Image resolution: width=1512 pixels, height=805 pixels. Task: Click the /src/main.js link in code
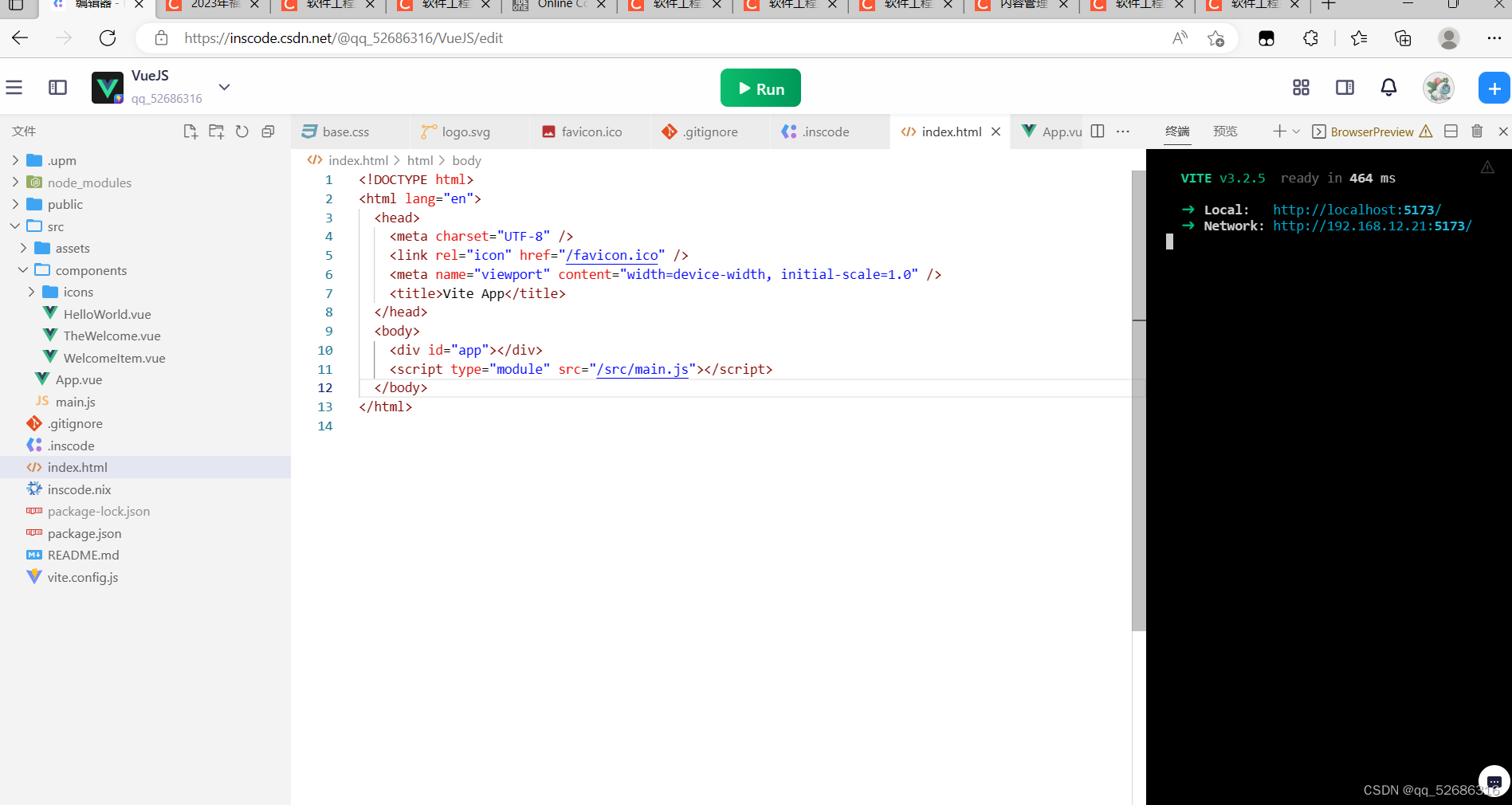pos(642,369)
